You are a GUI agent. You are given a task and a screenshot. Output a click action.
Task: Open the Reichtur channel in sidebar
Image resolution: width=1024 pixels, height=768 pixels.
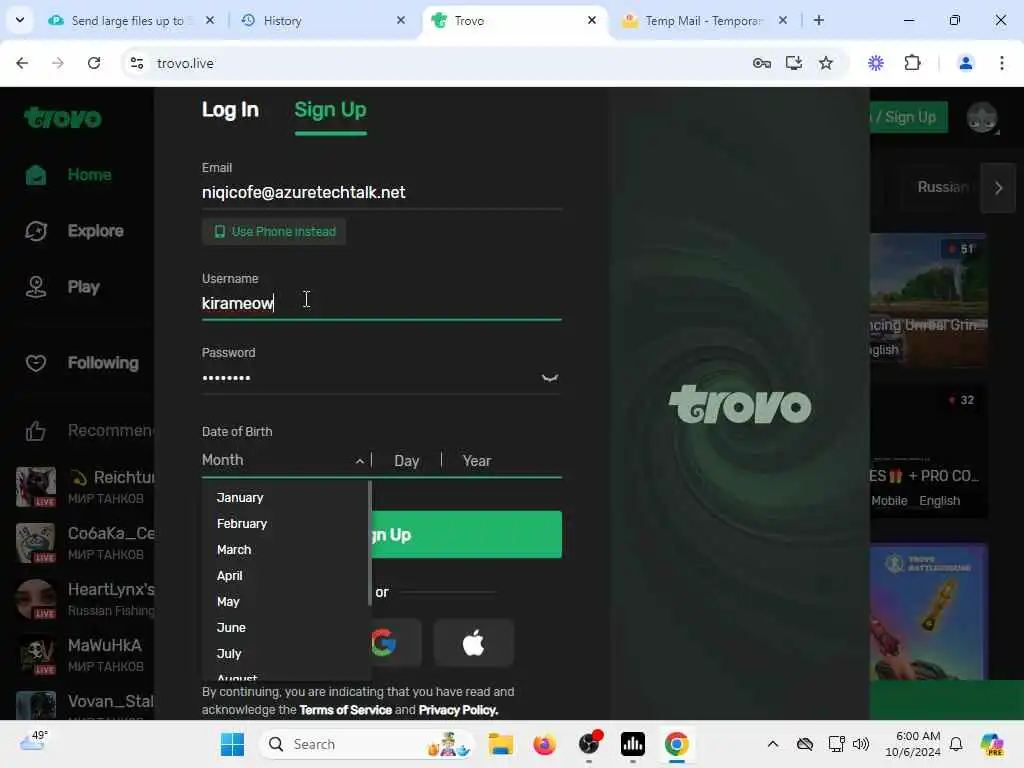(x=85, y=487)
